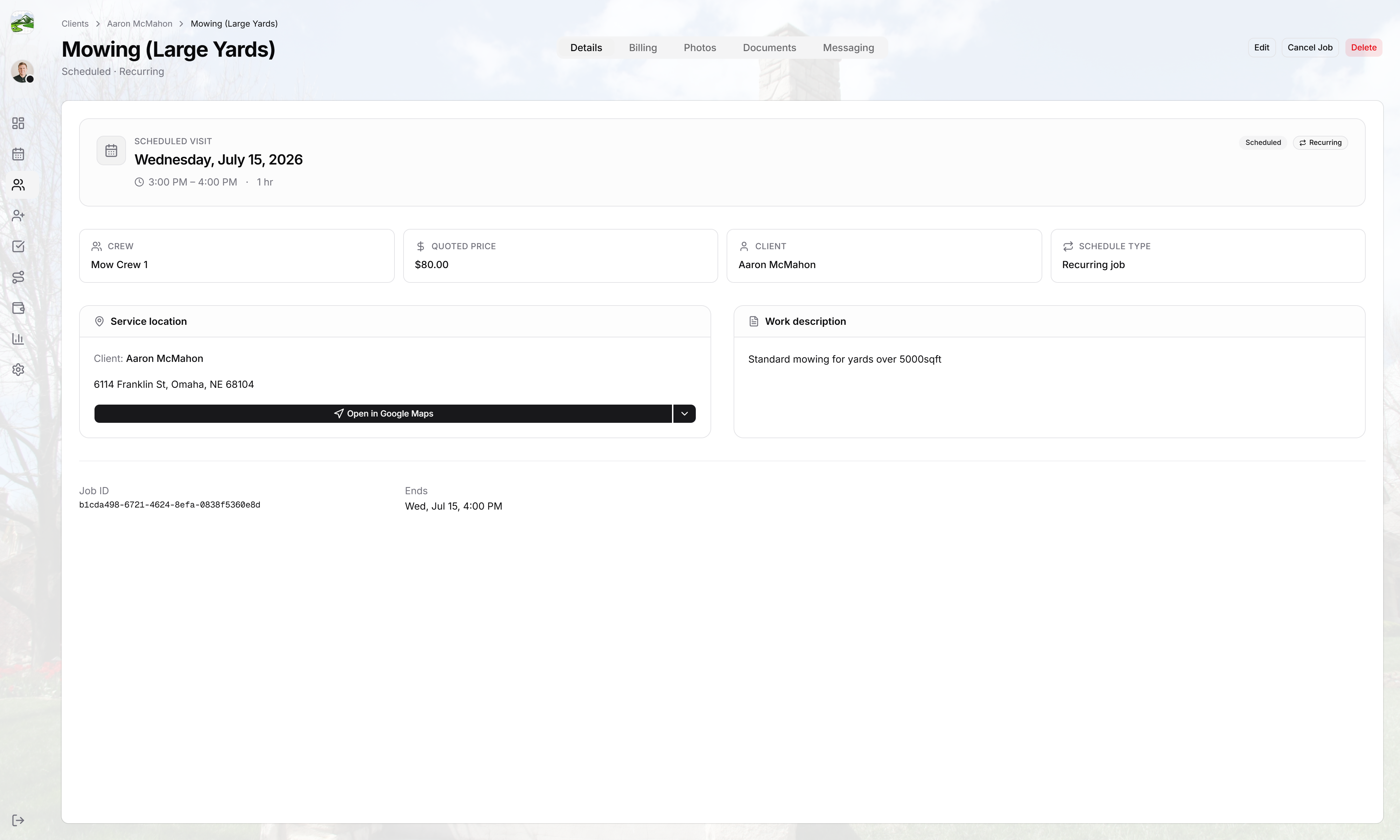The height and width of the screenshot is (840, 1400).
Task: Open the user profile avatar
Action: (23, 72)
